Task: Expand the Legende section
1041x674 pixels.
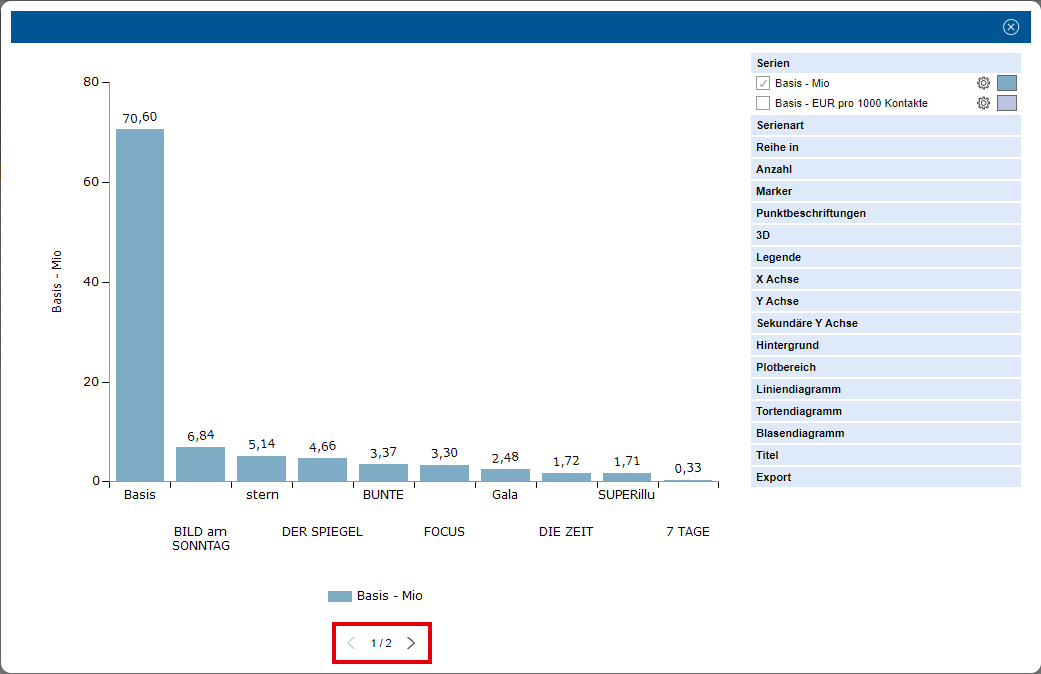Action: tap(885, 257)
